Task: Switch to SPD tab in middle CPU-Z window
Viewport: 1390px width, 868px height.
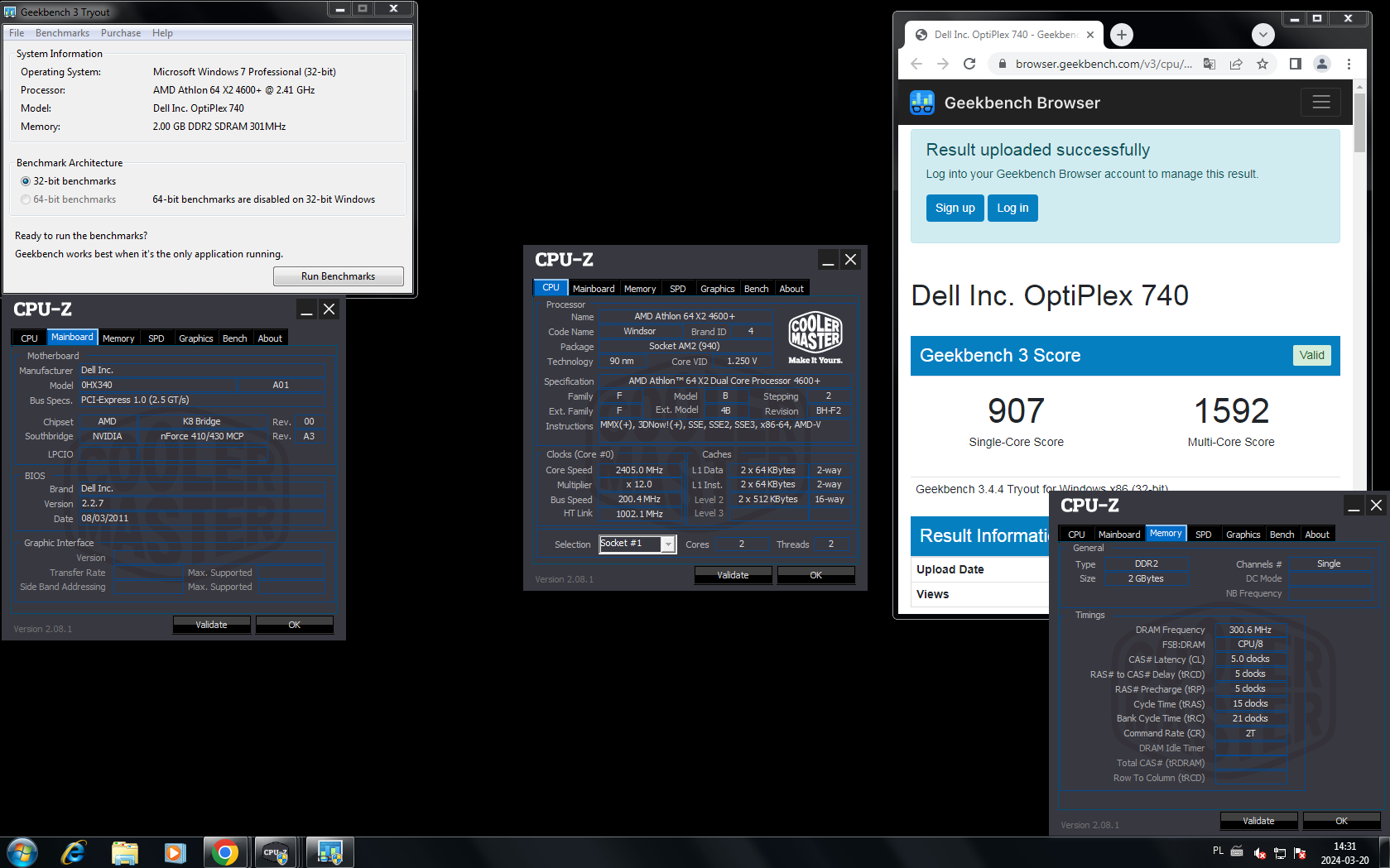Action: click(678, 289)
